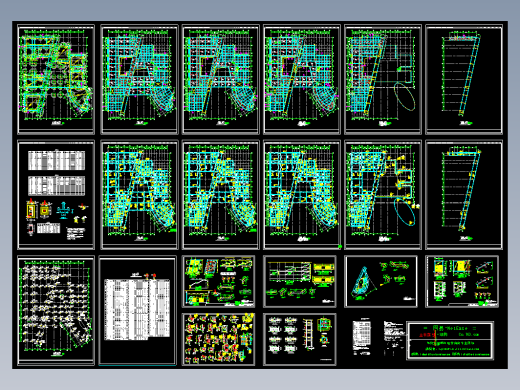Image resolution: width=520 pixels, height=390 pixels.
Task: Open the fourth sheet in the top row
Action: tap(302, 79)
